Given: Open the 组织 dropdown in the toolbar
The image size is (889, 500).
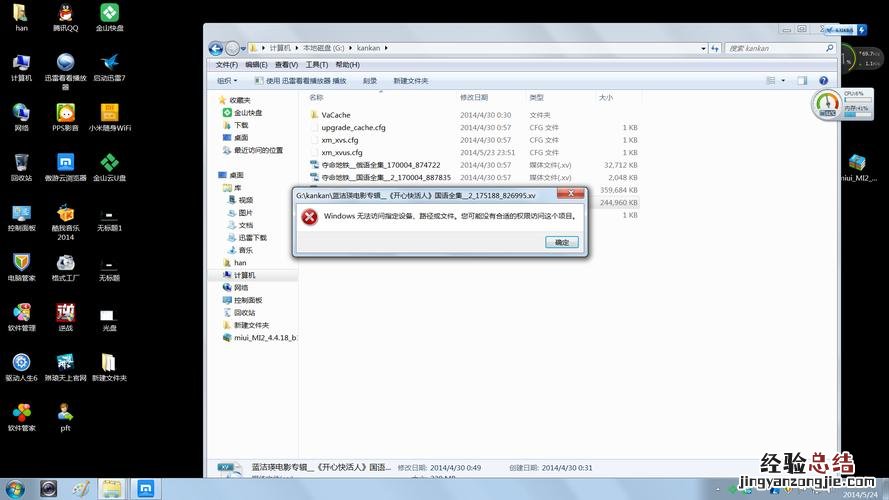Looking at the screenshot, I should [x=227, y=80].
